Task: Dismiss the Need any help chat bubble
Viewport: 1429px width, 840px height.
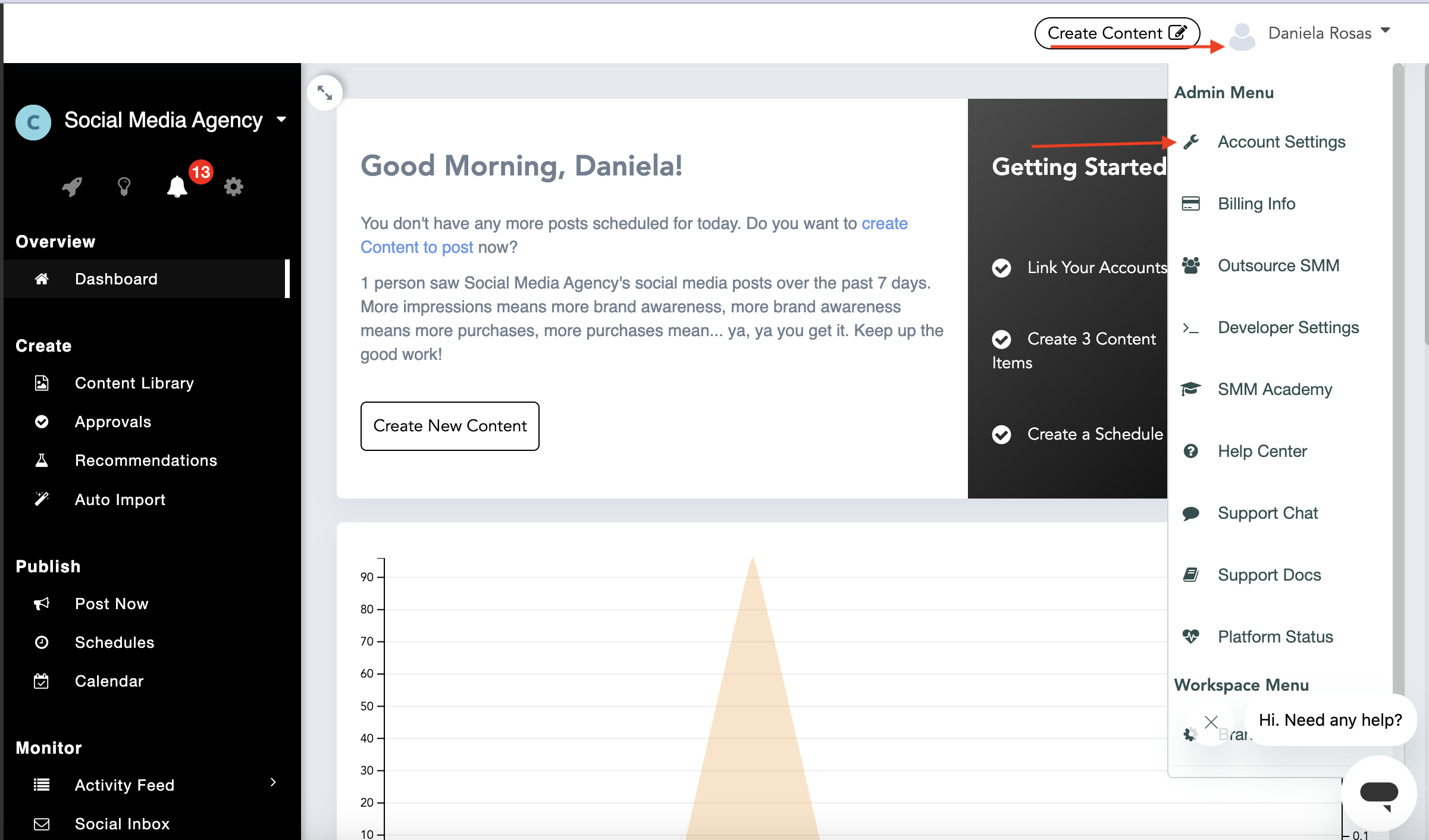Action: pyautogui.click(x=1211, y=721)
